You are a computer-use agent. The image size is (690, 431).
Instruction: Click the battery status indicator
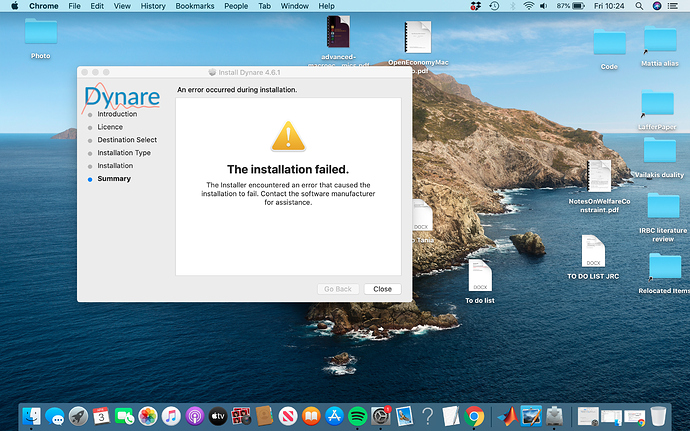click(570, 6)
